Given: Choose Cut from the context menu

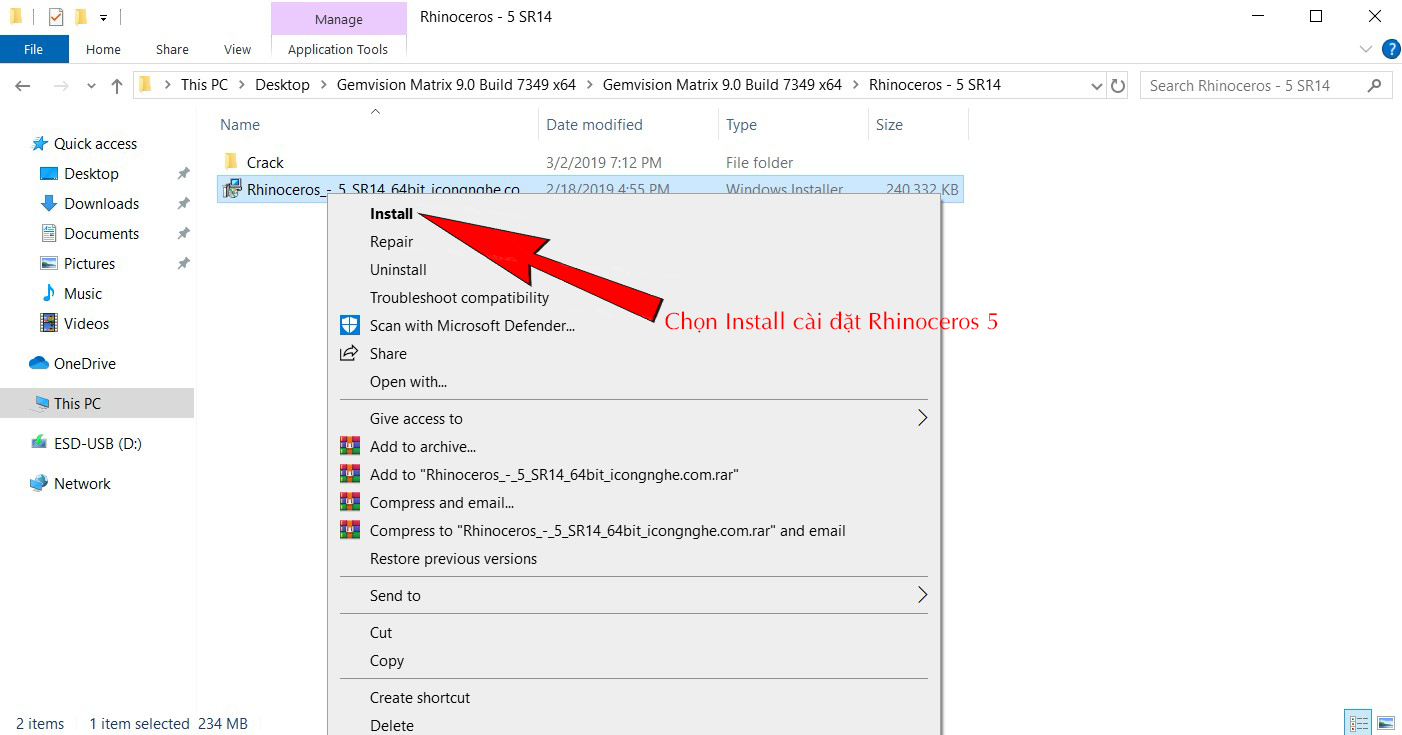Looking at the screenshot, I should pyautogui.click(x=381, y=632).
